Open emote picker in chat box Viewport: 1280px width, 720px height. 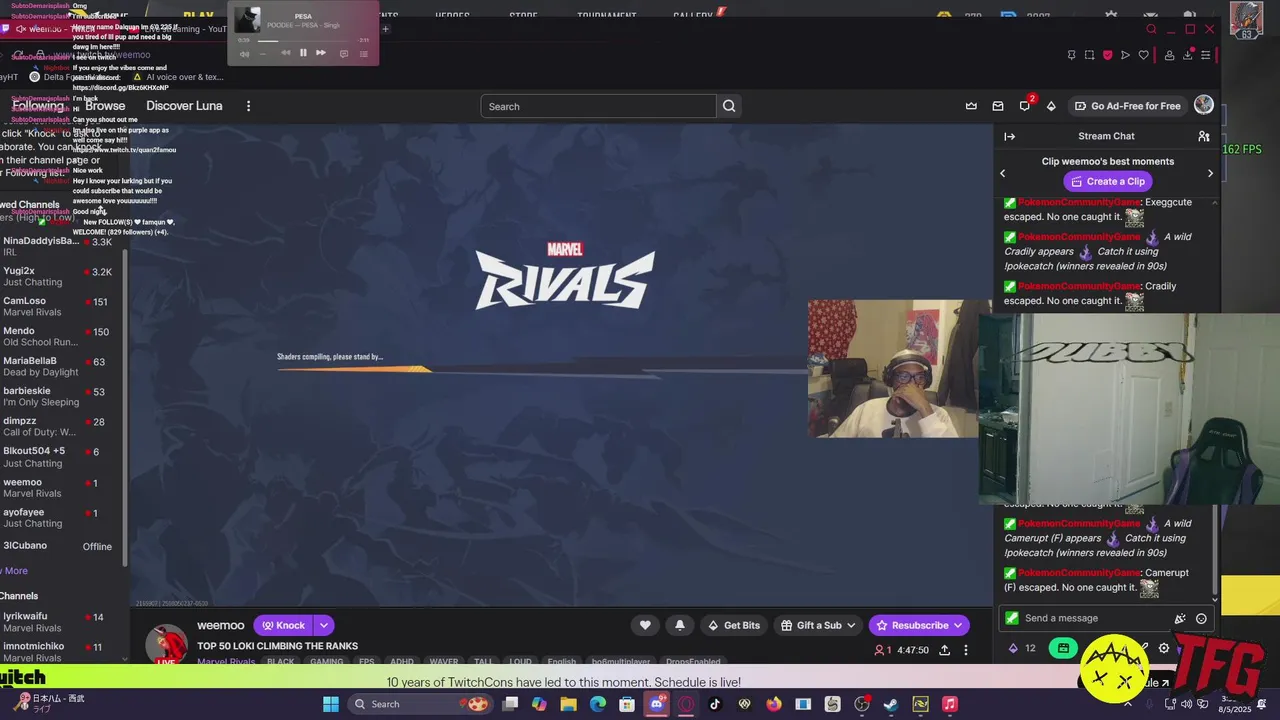(1201, 618)
